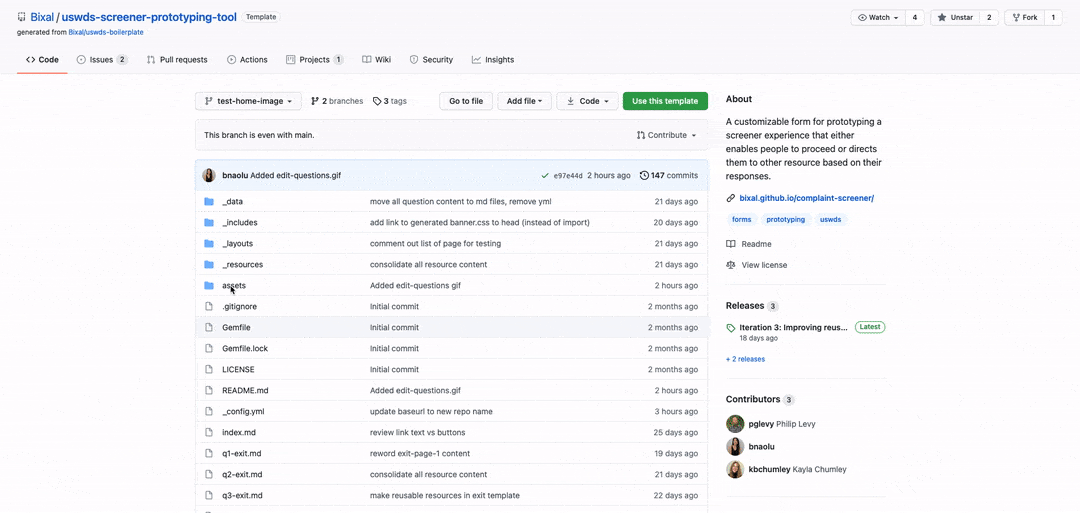The height and width of the screenshot is (513, 1080).
Task: Open the q2-exit.md file
Action: (x=242, y=474)
